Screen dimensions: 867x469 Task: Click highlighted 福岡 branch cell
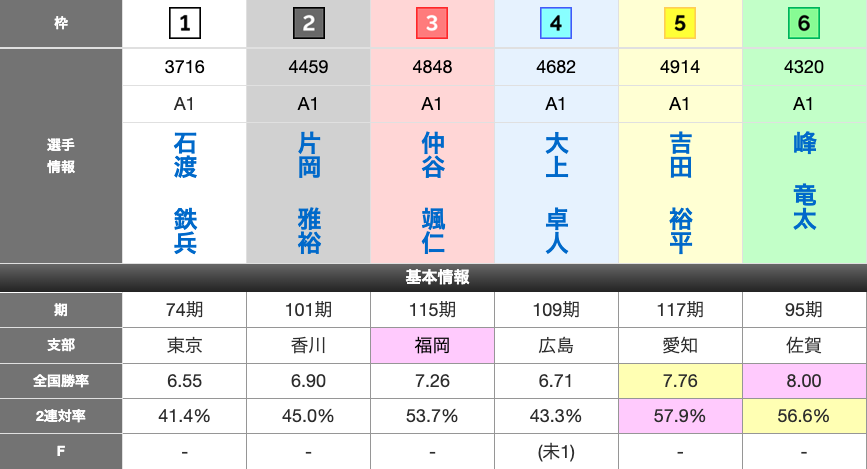[432, 345]
